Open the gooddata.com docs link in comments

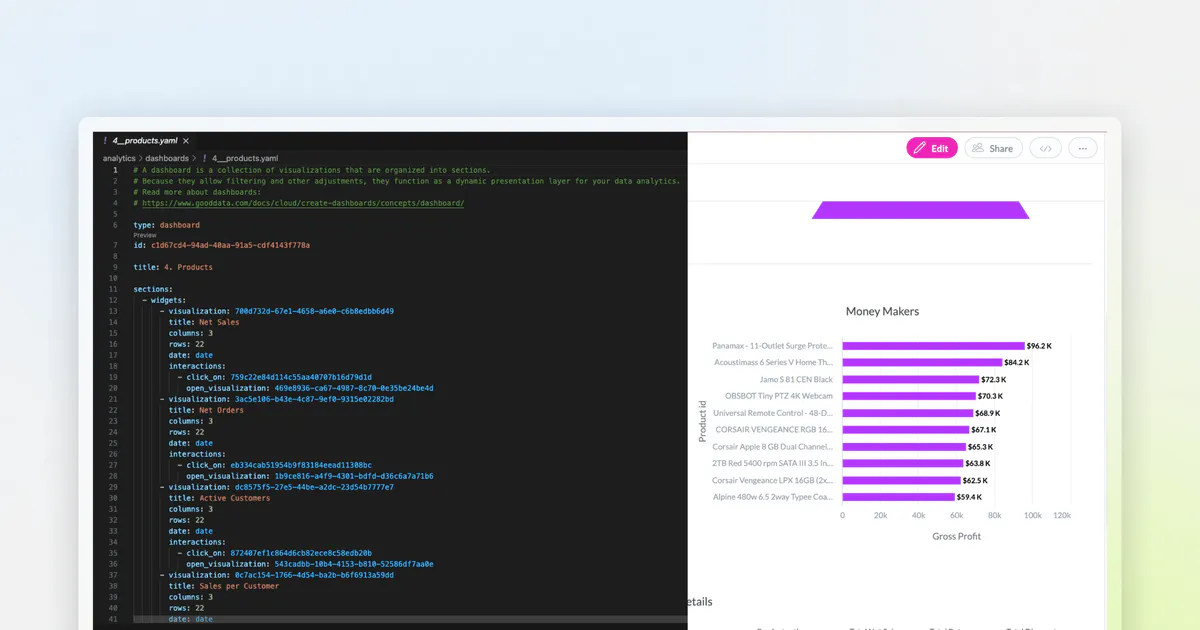tap(303, 203)
